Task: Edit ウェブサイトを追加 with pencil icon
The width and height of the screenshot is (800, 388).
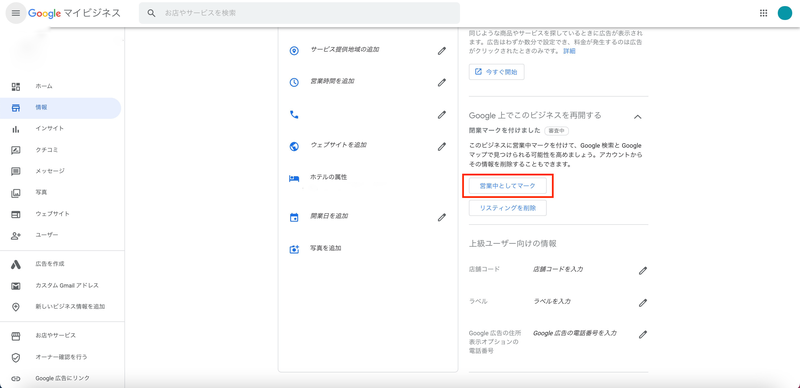Action: [x=442, y=147]
